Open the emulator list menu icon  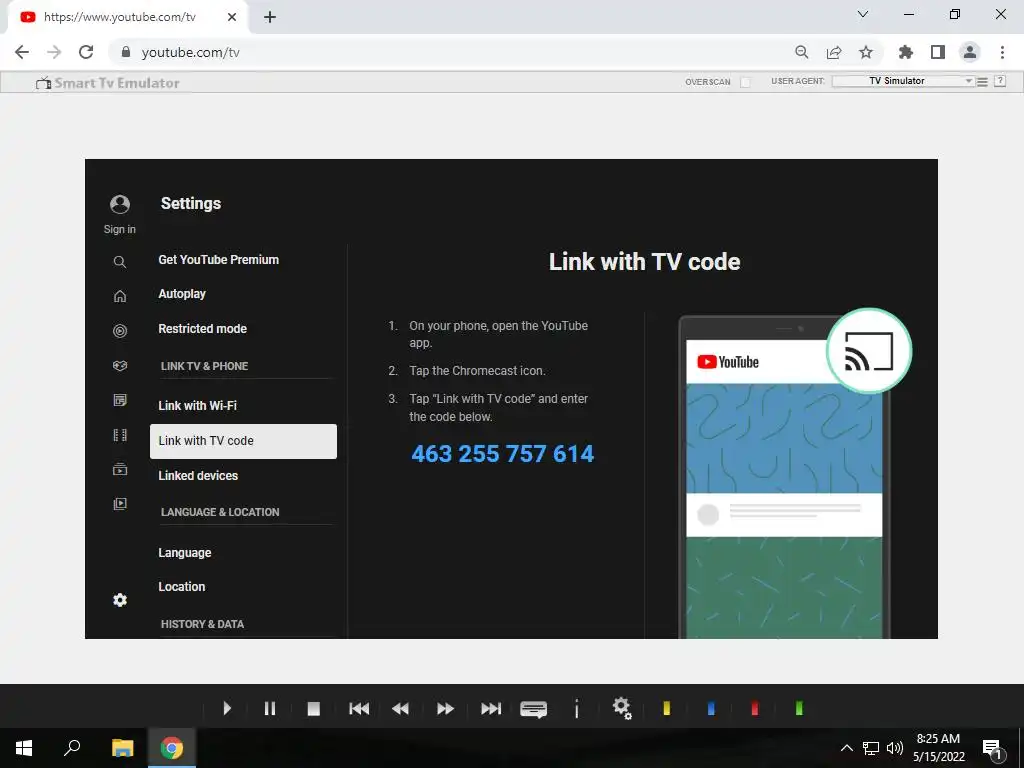pyautogui.click(x=982, y=82)
